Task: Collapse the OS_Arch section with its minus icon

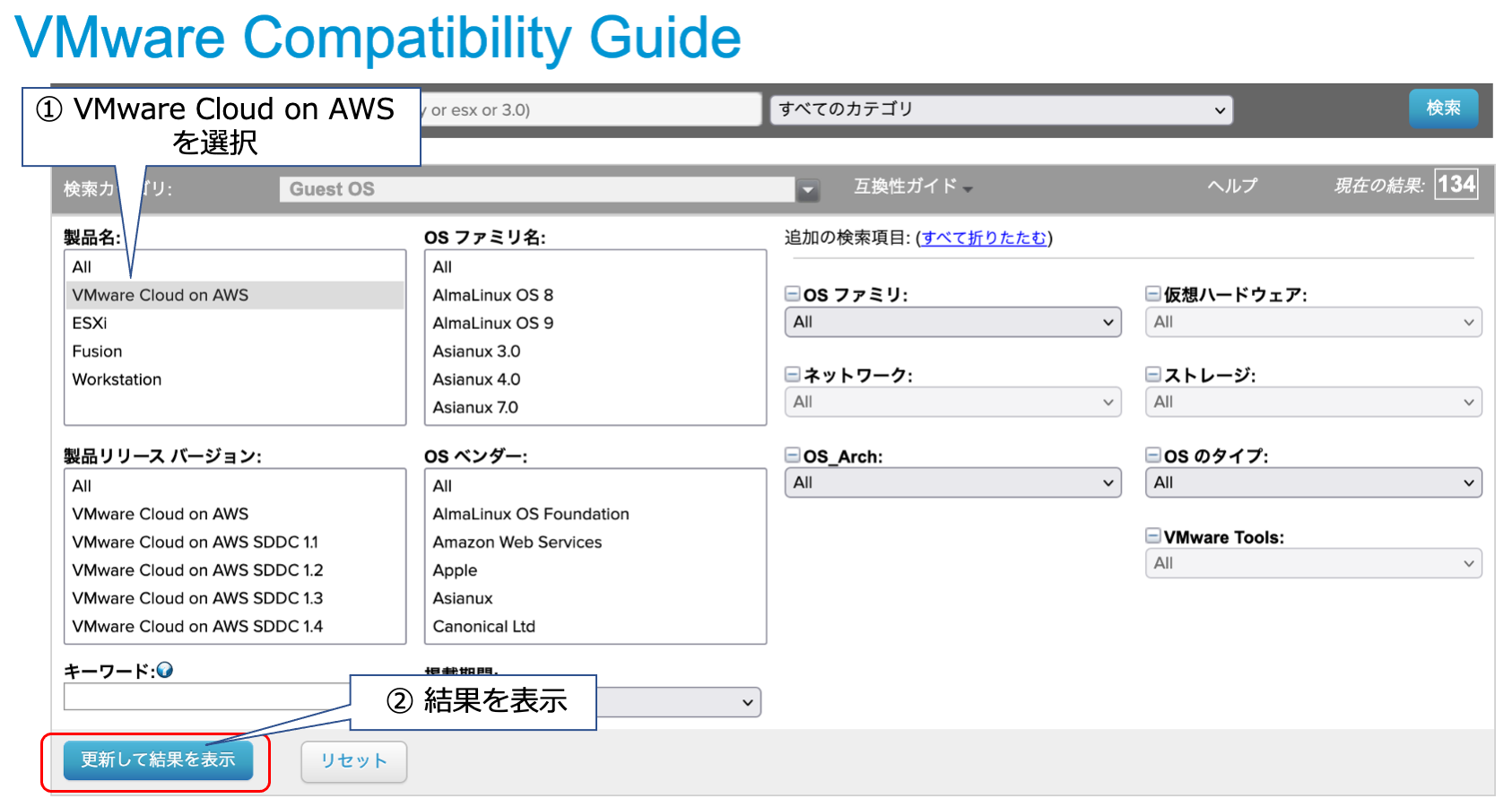Action: click(x=793, y=456)
